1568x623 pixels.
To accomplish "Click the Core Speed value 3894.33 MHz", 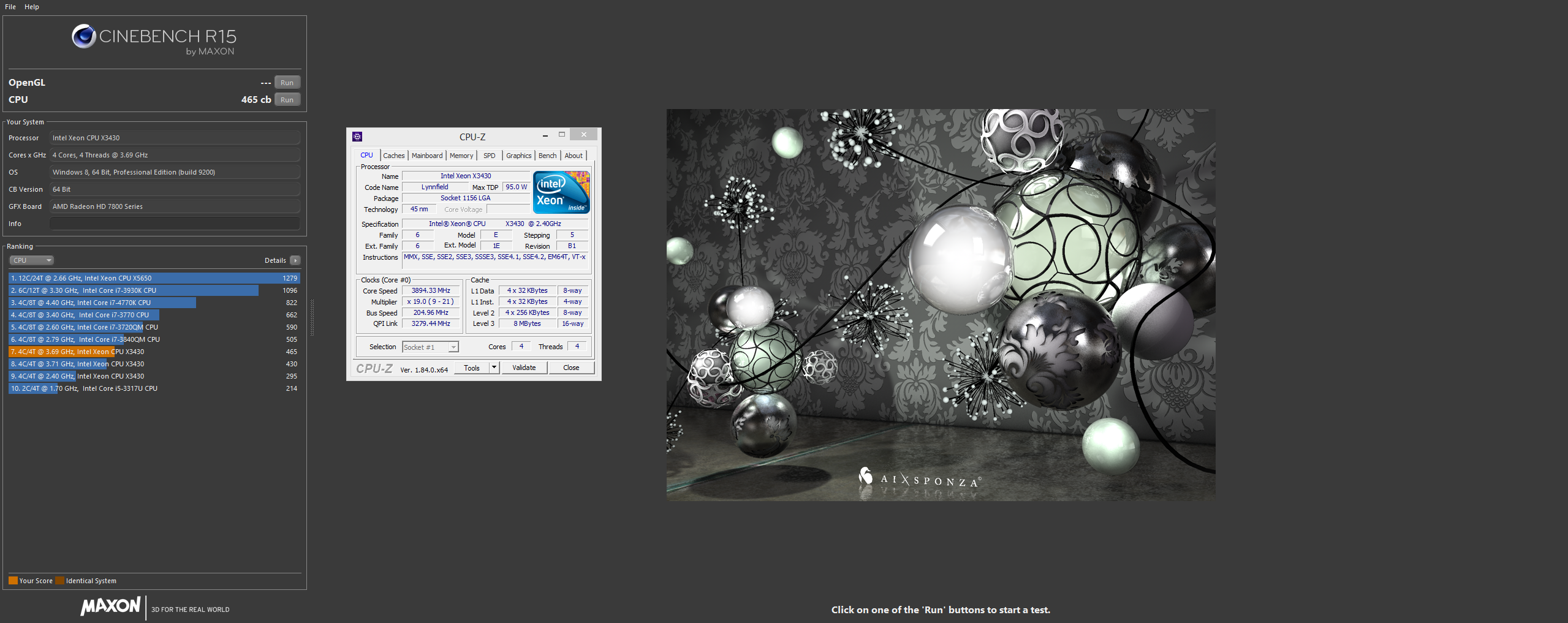I will coord(431,290).
